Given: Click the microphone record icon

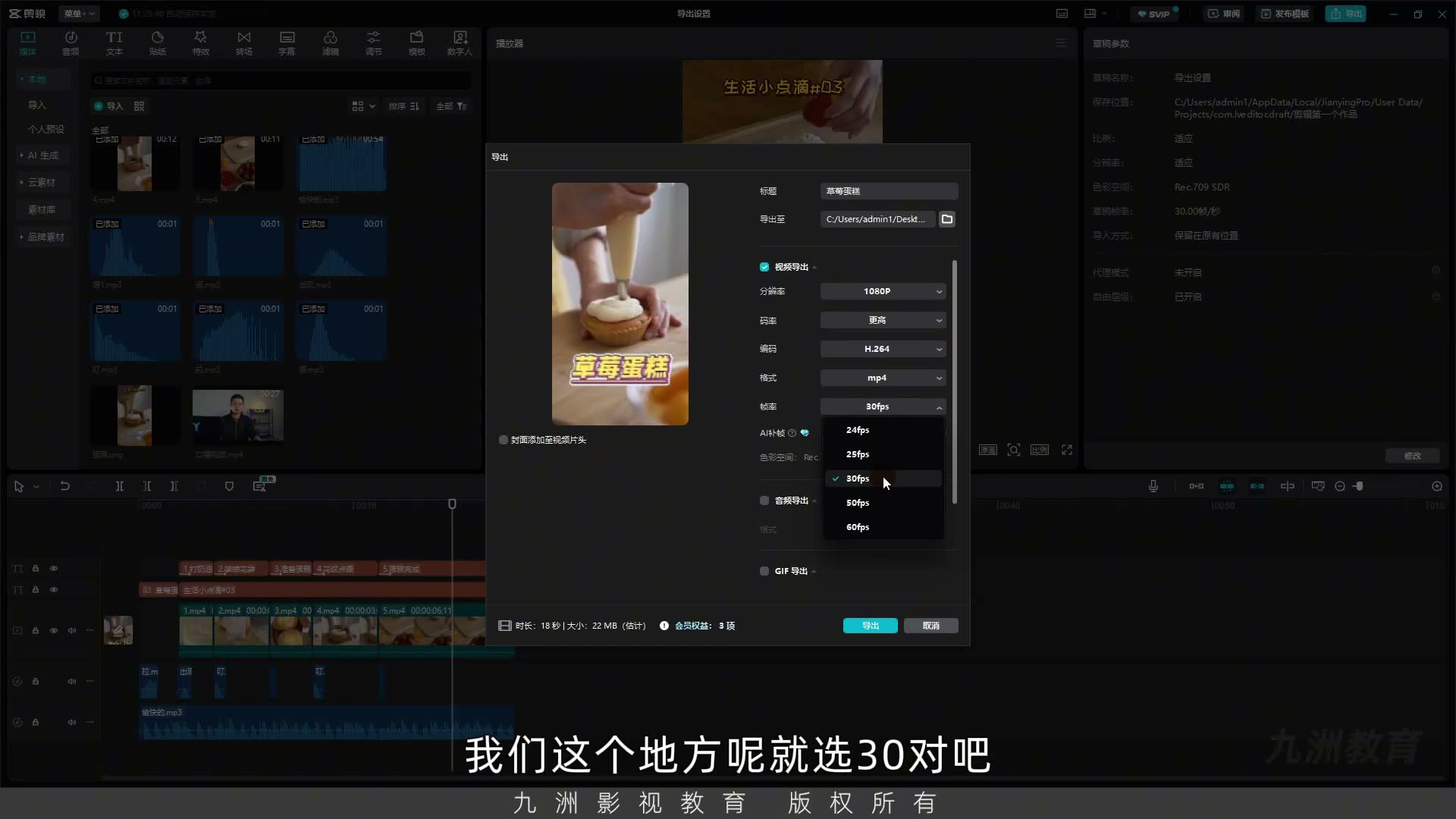Looking at the screenshot, I should point(1153,486).
